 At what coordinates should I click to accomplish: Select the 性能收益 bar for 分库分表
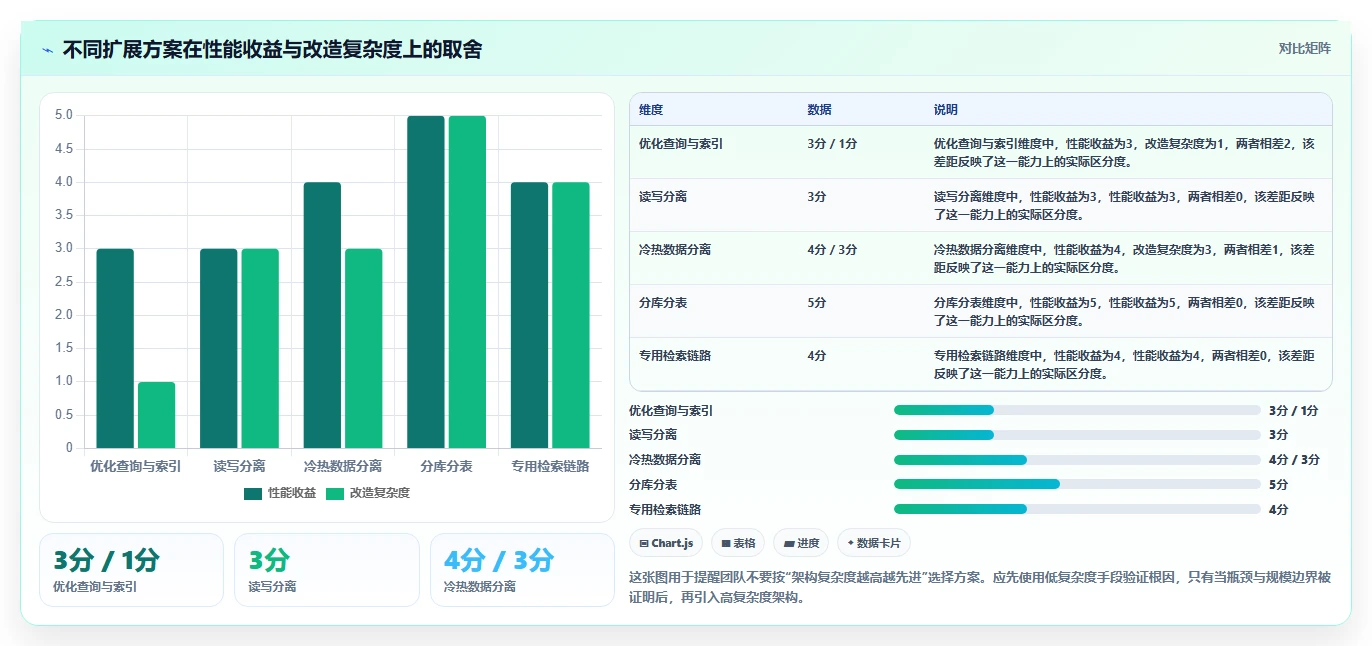[x=426, y=282]
